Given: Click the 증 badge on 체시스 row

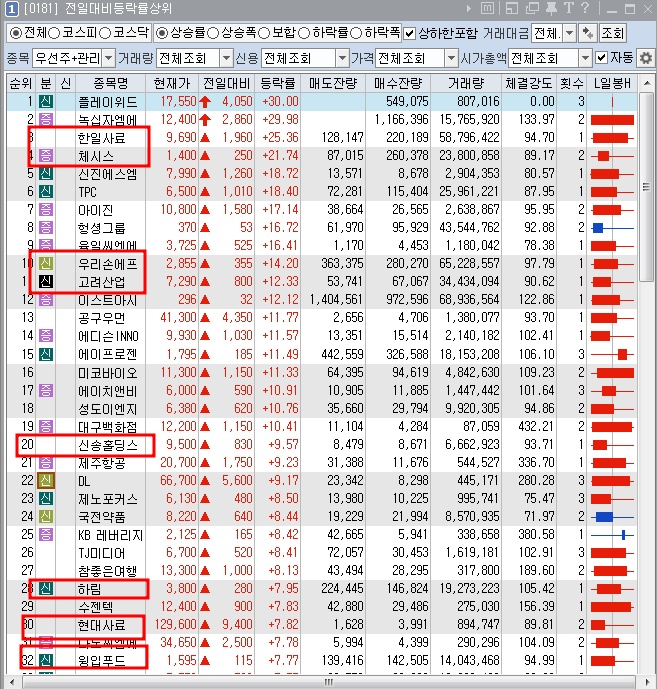Looking at the screenshot, I should pyautogui.click(x=46, y=156).
